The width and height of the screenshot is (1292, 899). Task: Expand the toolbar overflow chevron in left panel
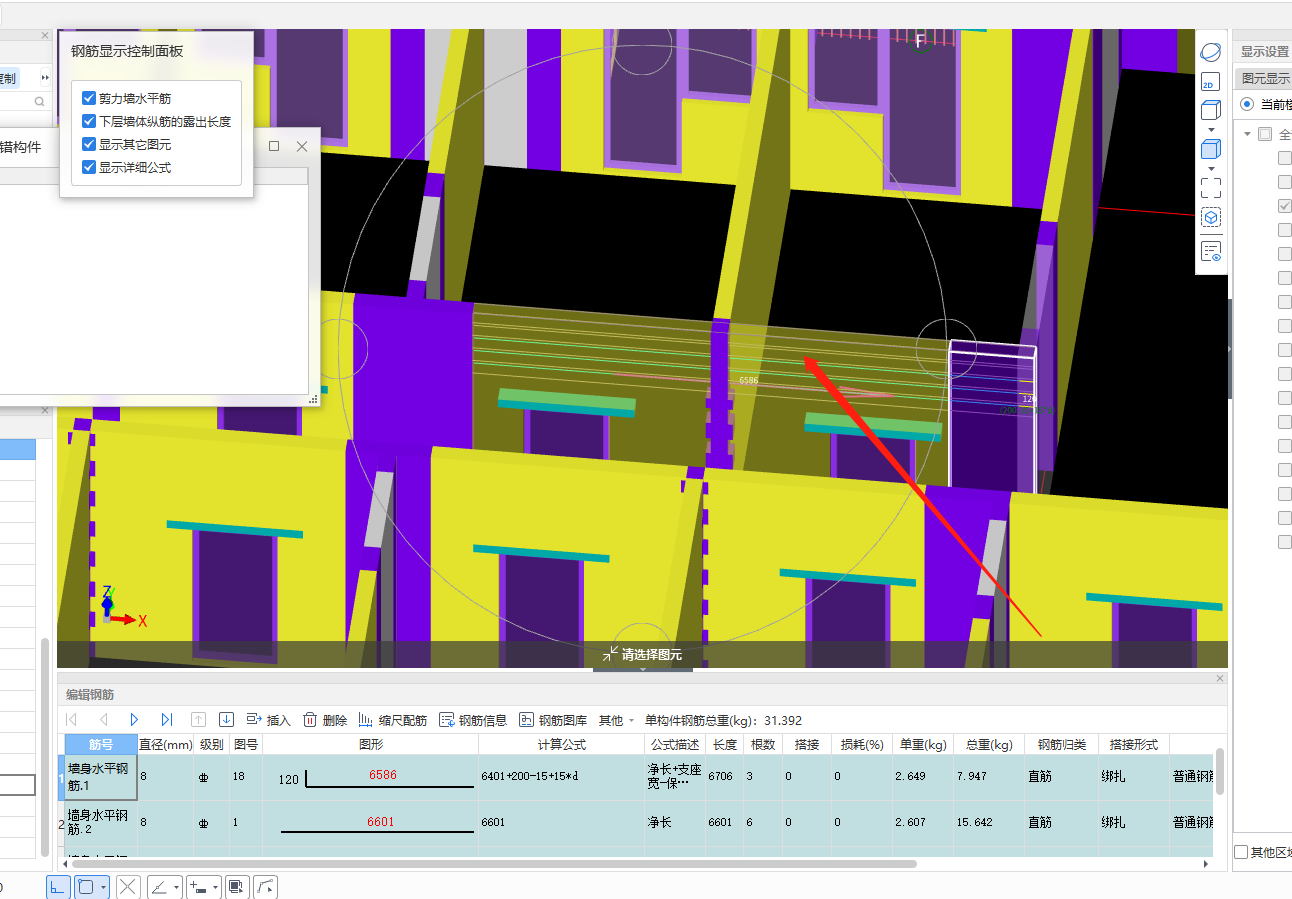pos(44,77)
